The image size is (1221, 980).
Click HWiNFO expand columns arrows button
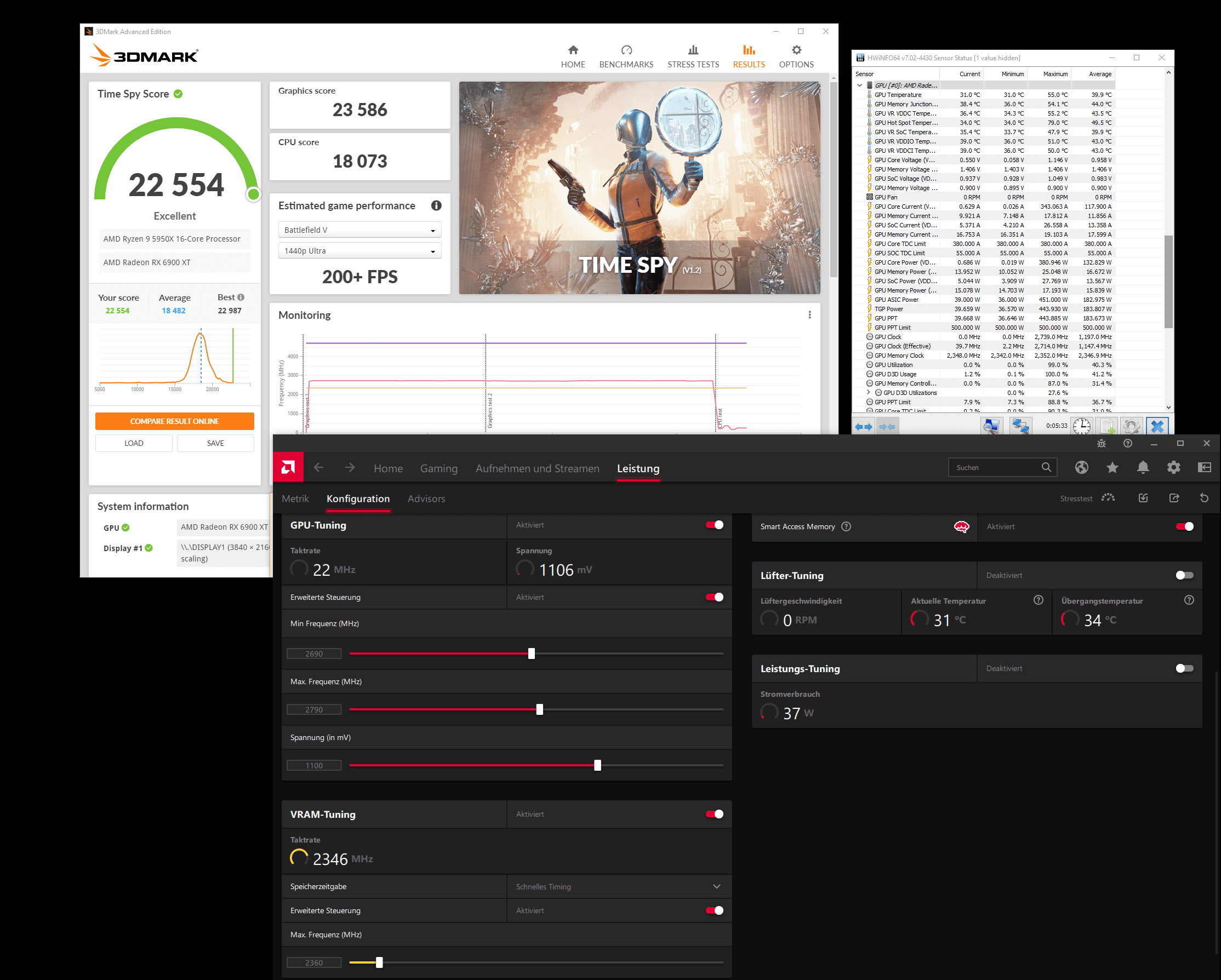click(863, 426)
